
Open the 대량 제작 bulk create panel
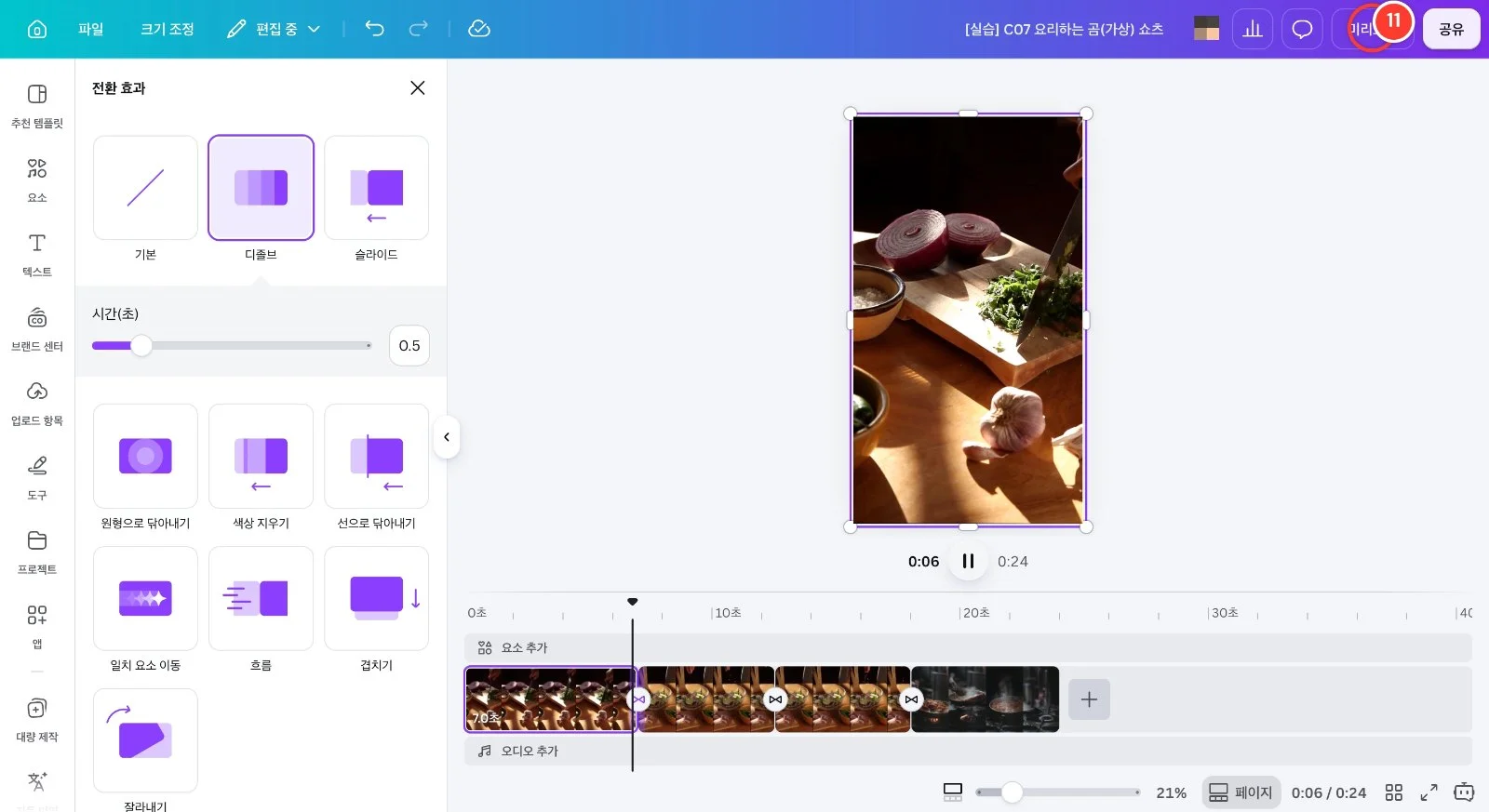click(37, 720)
